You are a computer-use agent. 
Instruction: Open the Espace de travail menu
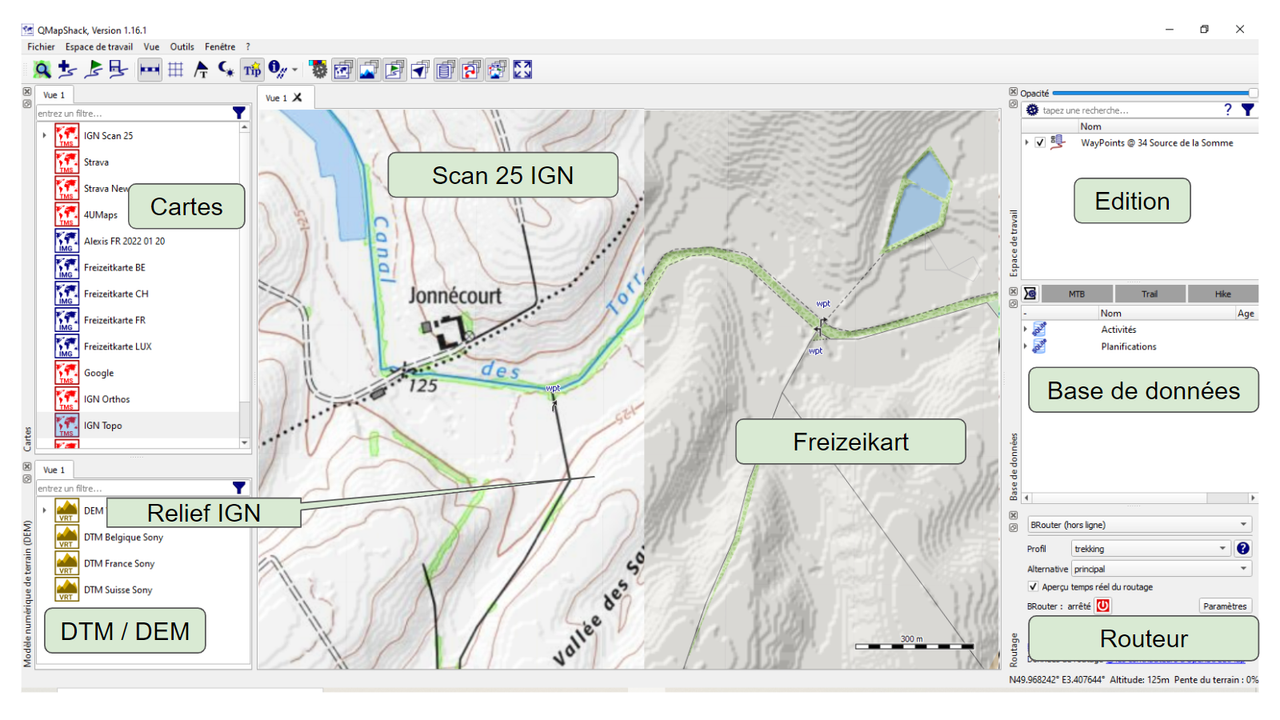click(x=99, y=47)
